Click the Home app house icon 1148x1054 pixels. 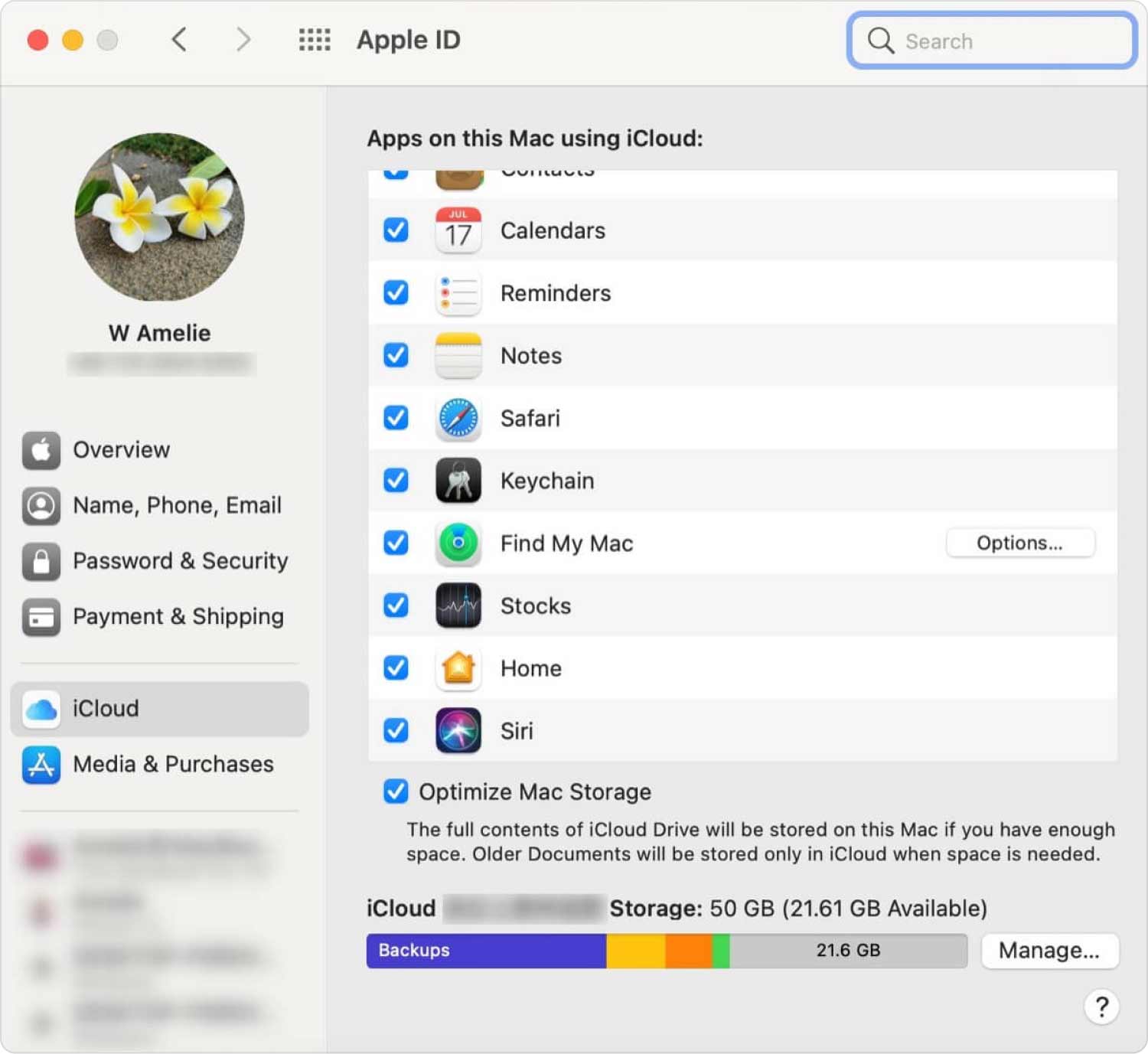point(458,668)
